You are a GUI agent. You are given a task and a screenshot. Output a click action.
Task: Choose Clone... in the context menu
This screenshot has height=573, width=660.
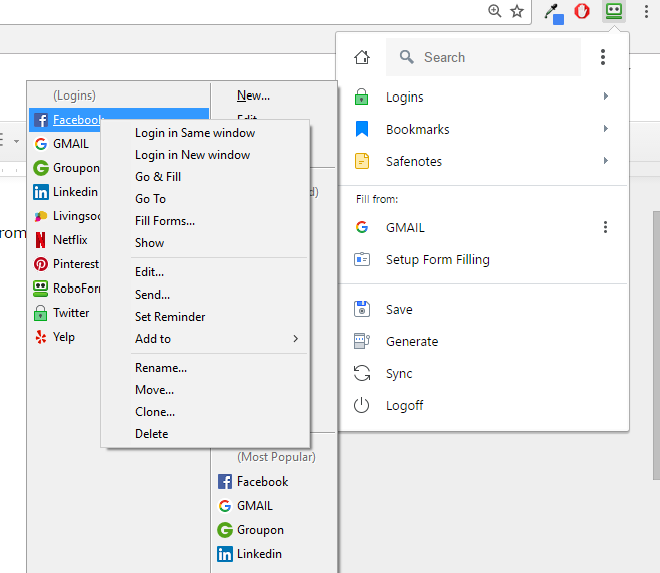pos(155,412)
